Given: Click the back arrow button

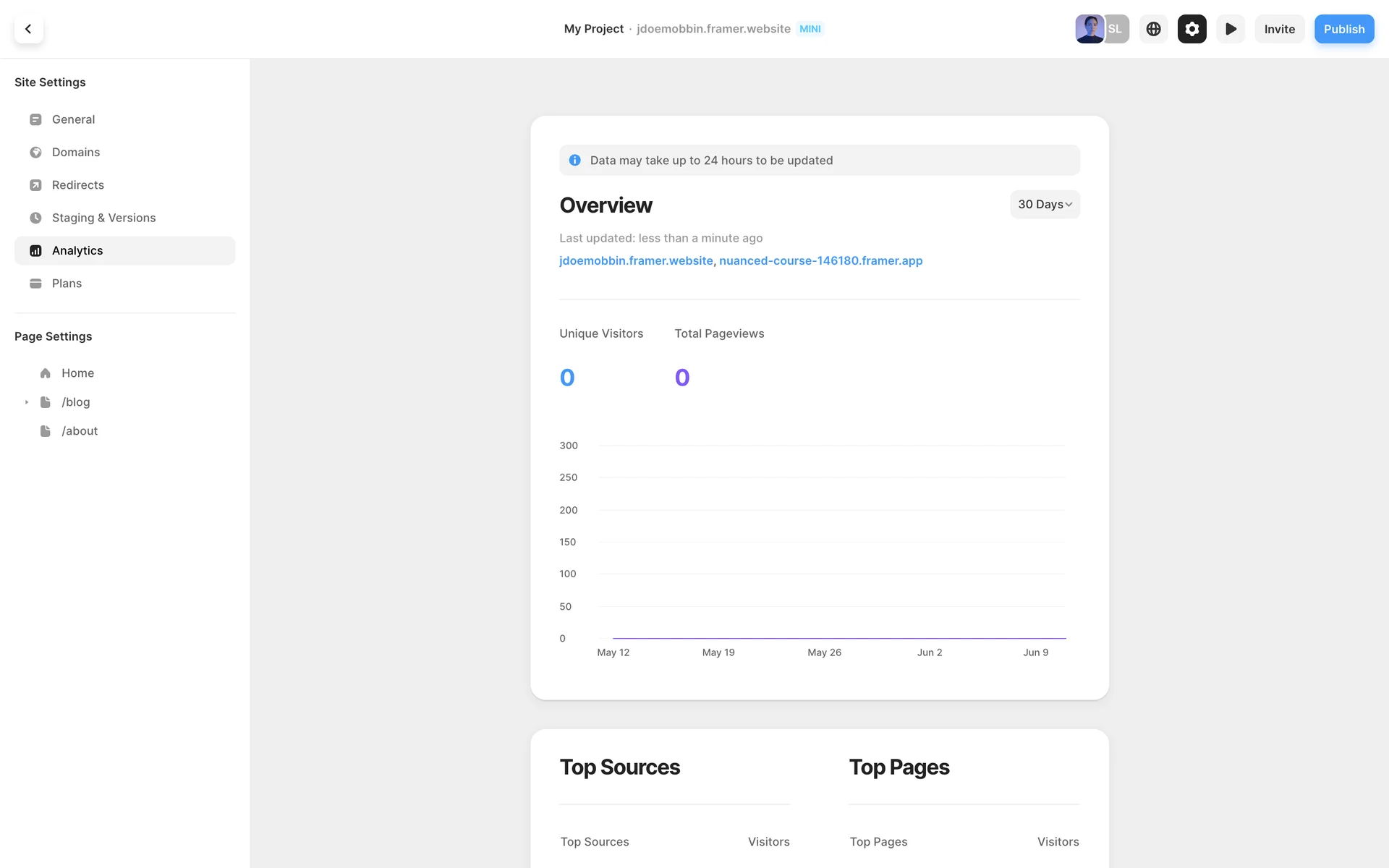Looking at the screenshot, I should (x=28, y=29).
